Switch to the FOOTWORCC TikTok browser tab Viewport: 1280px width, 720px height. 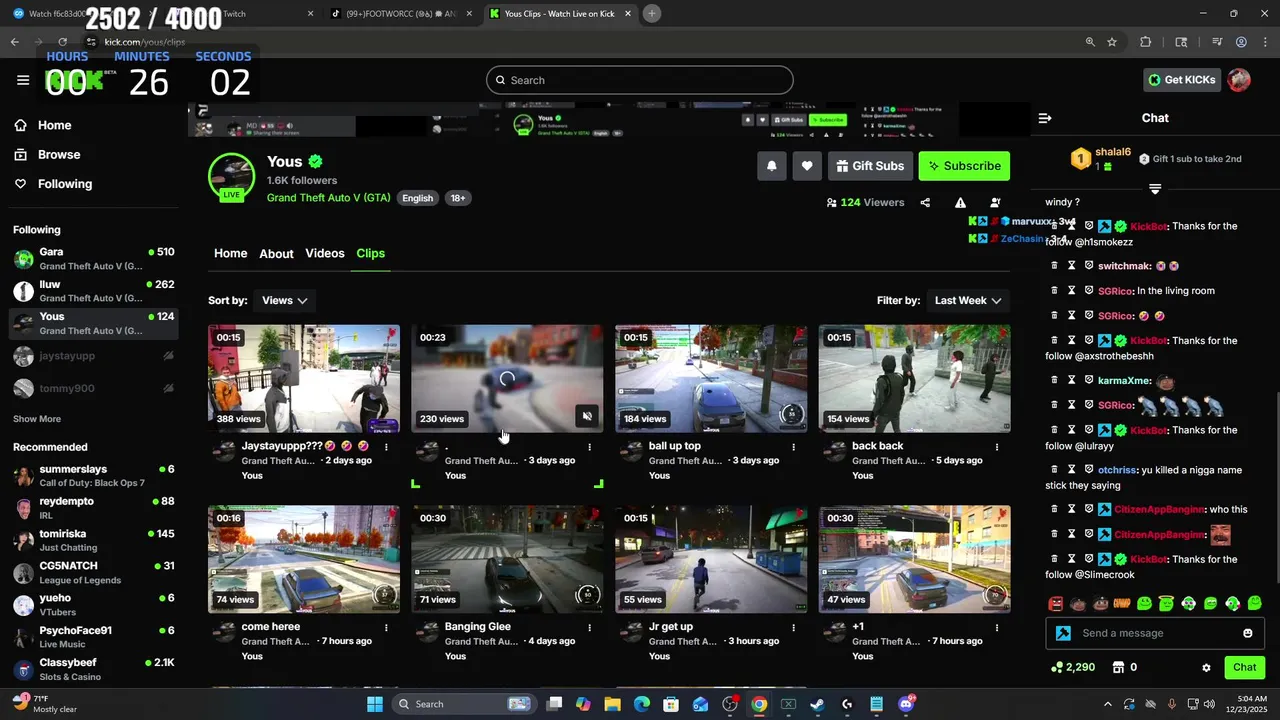[x=400, y=14]
